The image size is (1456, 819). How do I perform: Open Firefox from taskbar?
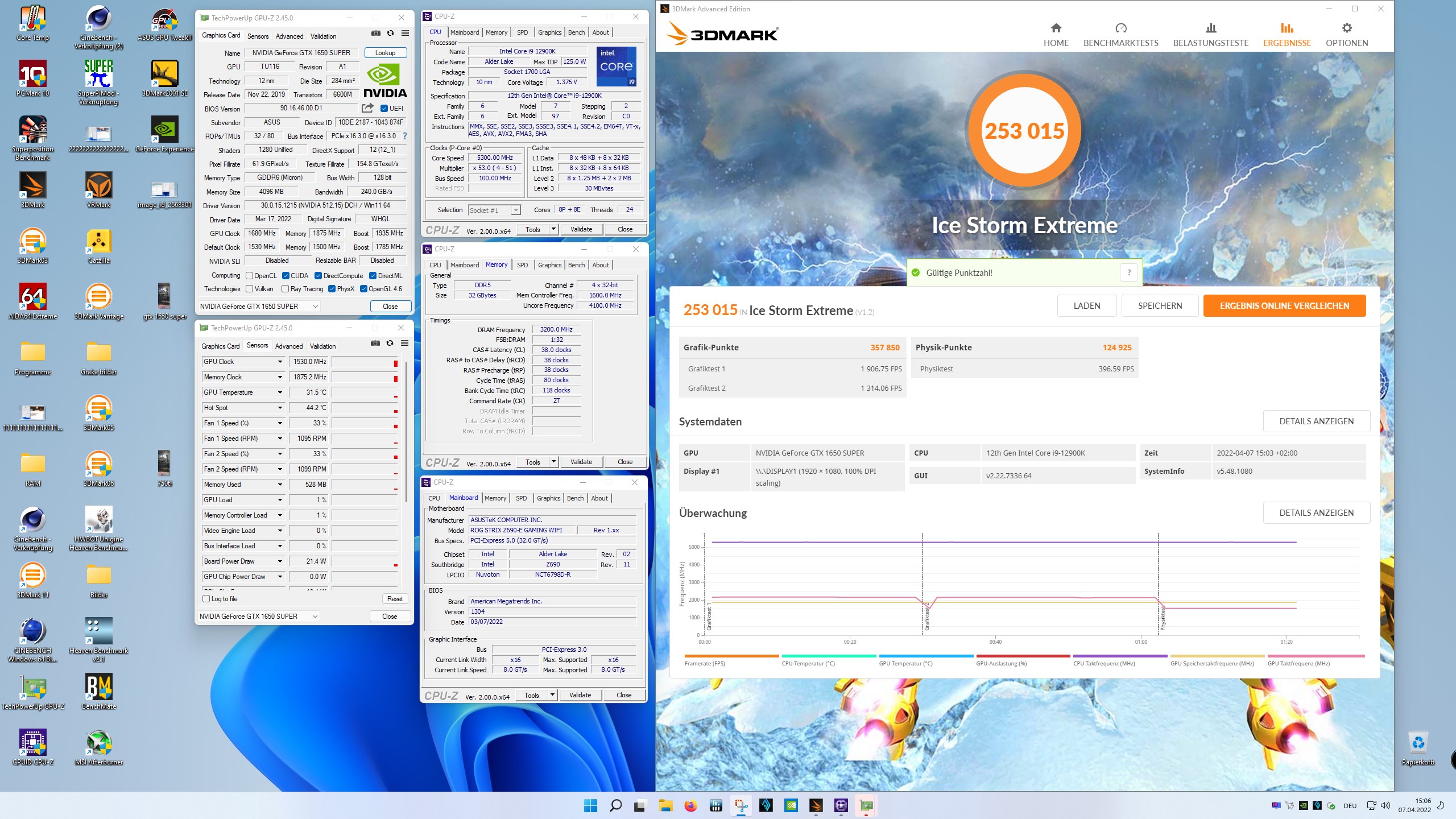point(690,805)
